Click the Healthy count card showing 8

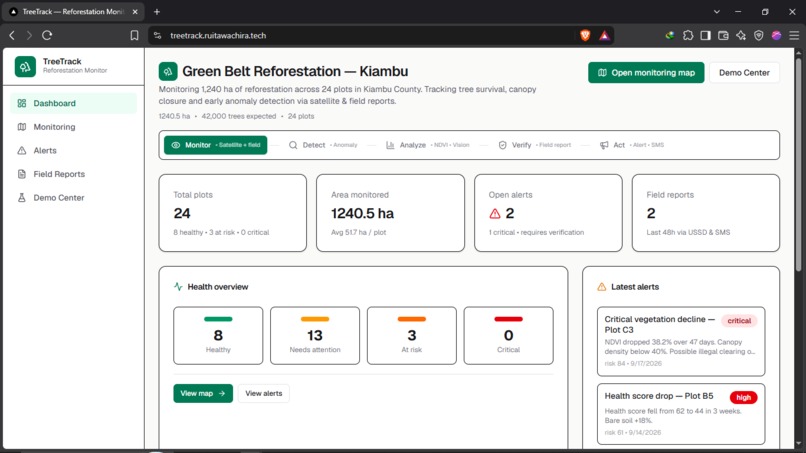coord(218,336)
